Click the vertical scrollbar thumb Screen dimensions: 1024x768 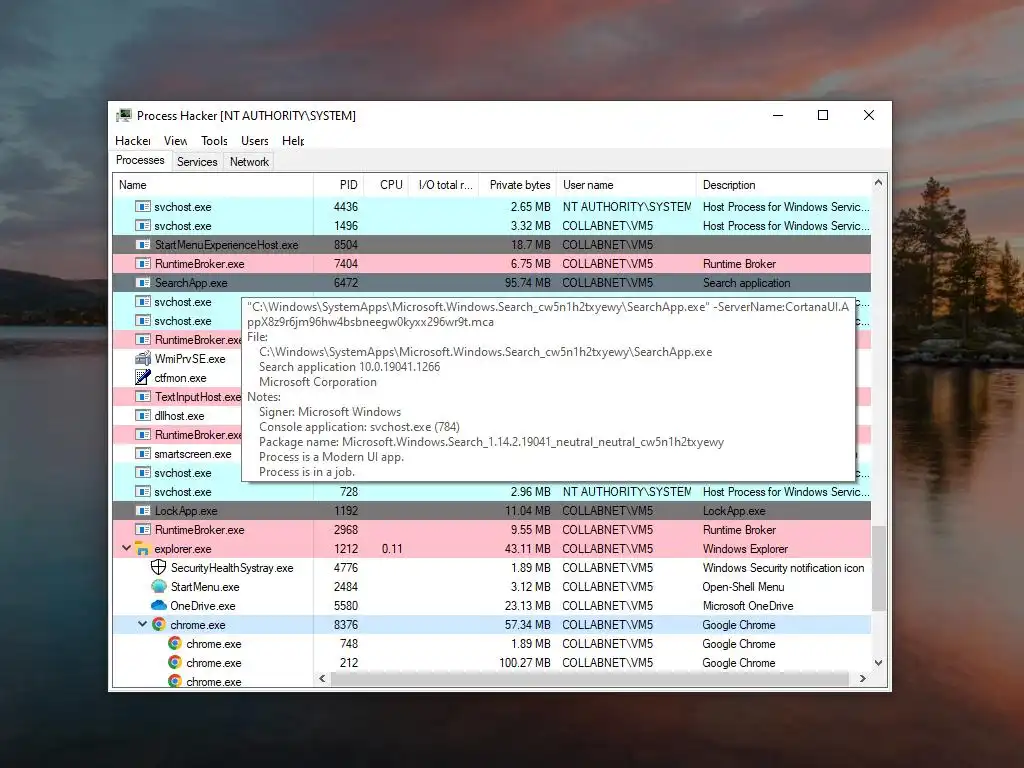[x=878, y=568]
